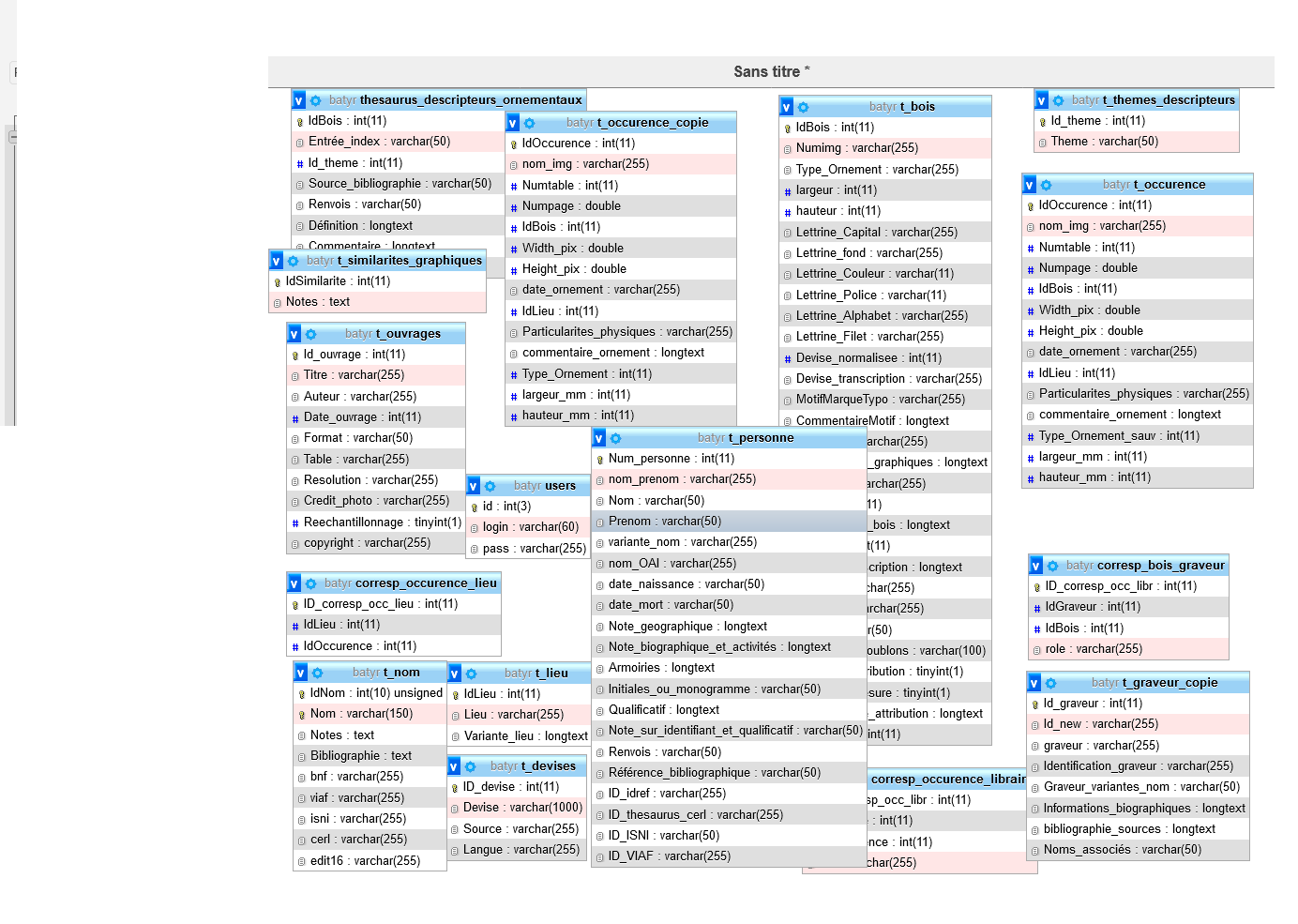Click the t_bois table gear icon
1298x924 pixels.
click(x=804, y=107)
